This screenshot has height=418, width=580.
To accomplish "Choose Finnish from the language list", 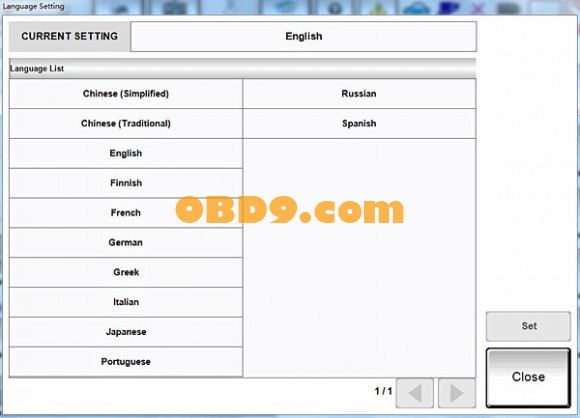I will (126, 183).
